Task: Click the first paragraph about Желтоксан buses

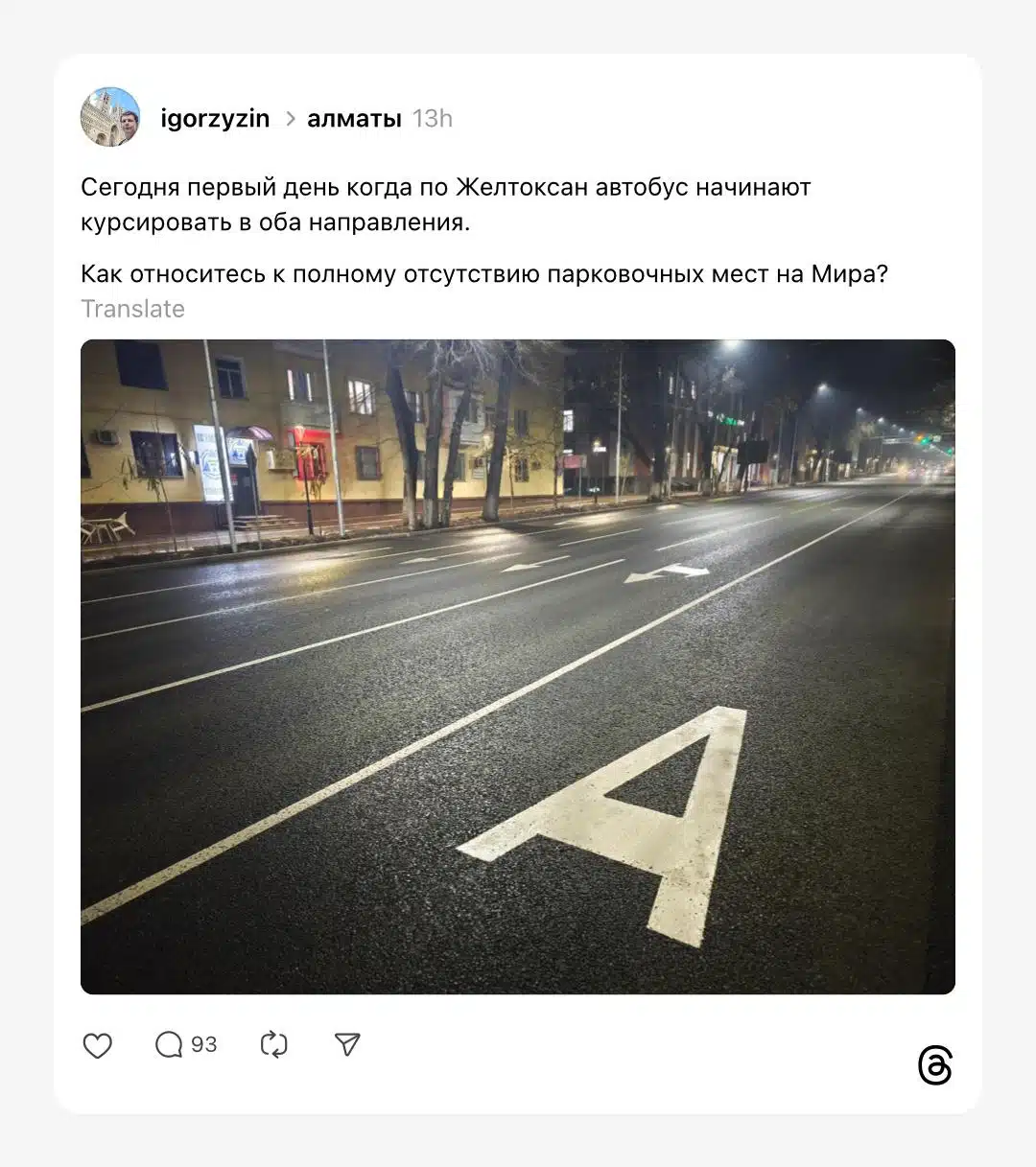Action: [446, 204]
